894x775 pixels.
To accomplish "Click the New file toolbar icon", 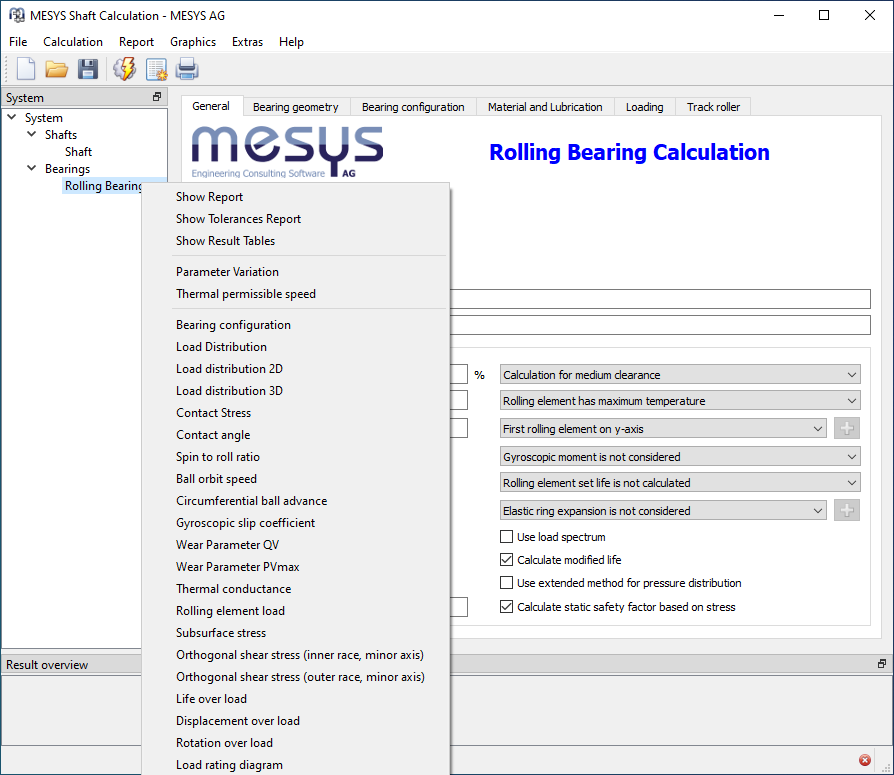I will click(26, 69).
